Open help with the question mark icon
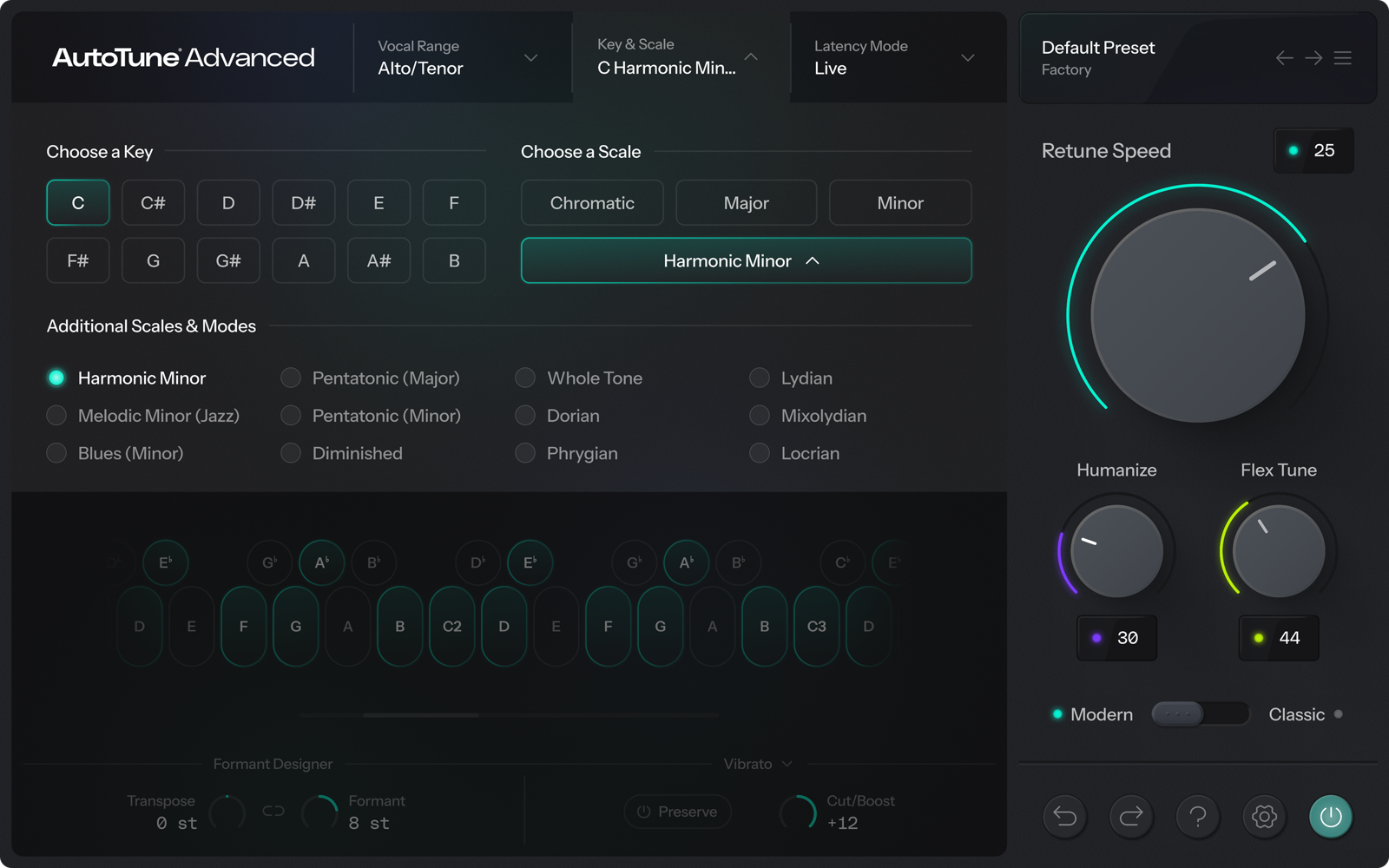This screenshot has width=1389, height=868. (1198, 817)
